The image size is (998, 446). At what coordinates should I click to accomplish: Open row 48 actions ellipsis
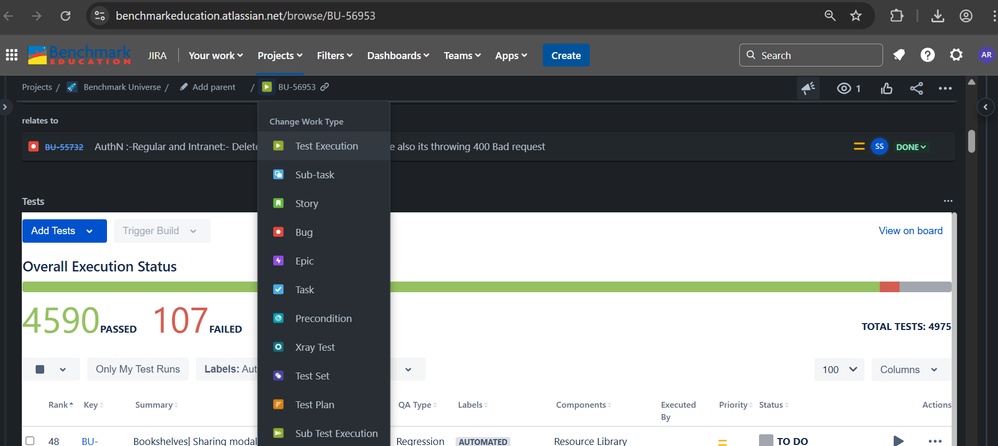coord(934,440)
